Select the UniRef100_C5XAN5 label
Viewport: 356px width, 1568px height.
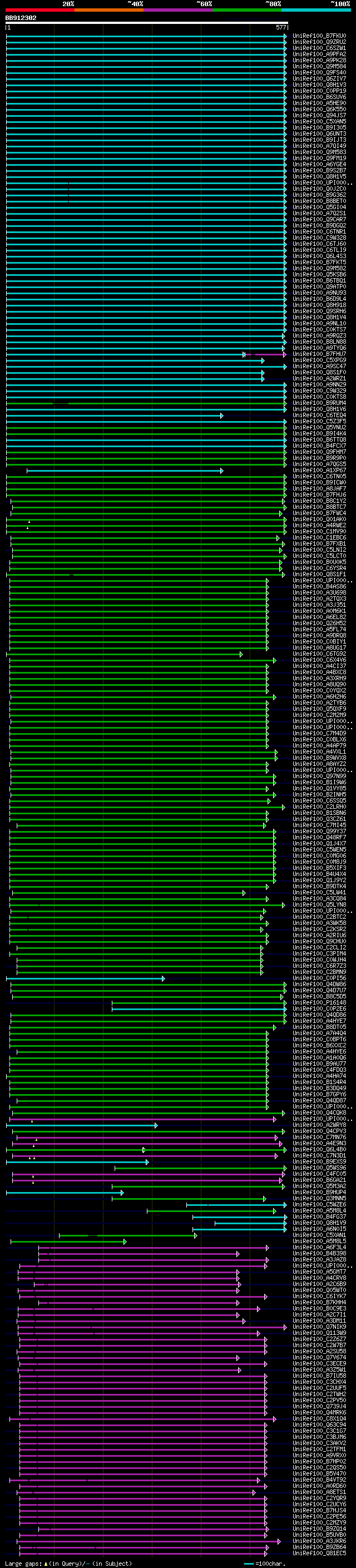point(319,121)
